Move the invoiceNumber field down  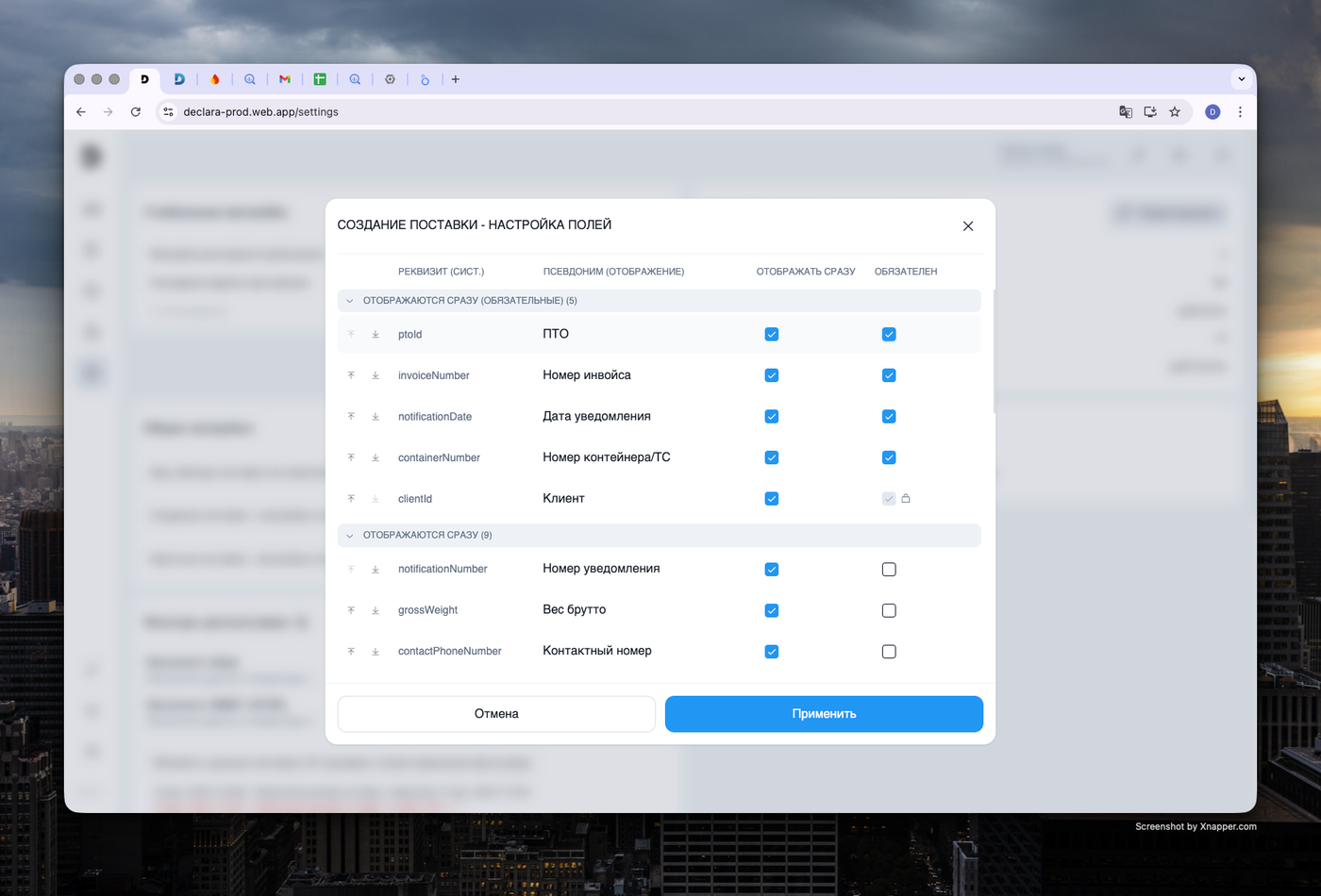click(376, 375)
